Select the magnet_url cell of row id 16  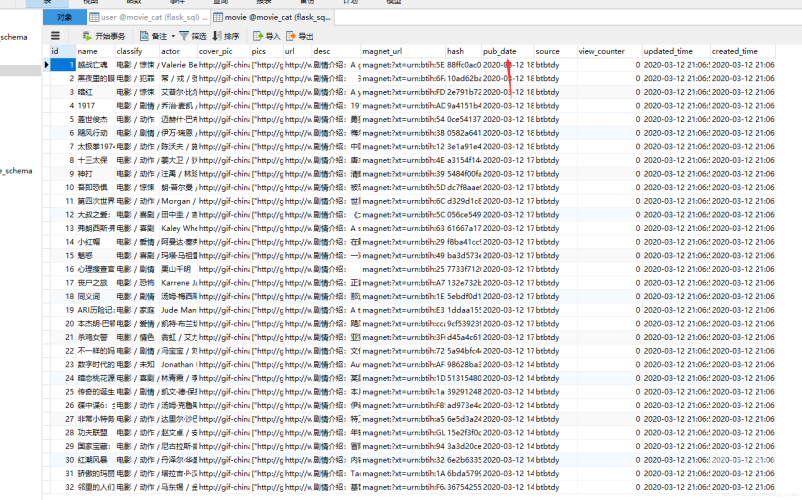[403, 269]
